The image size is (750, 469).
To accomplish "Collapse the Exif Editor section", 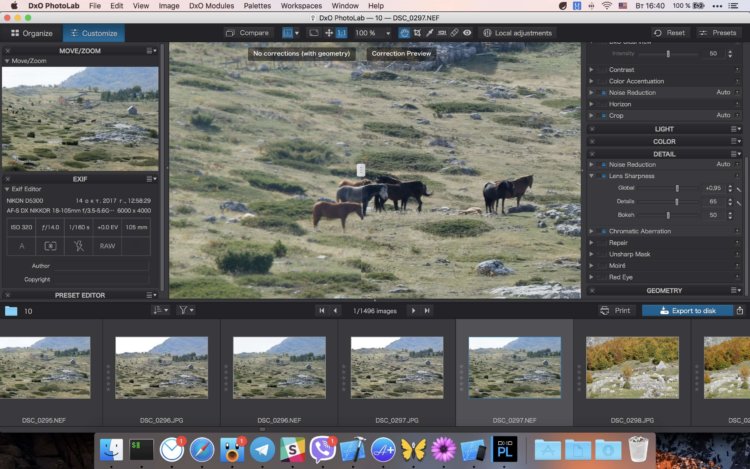I will [x=7, y=189].
